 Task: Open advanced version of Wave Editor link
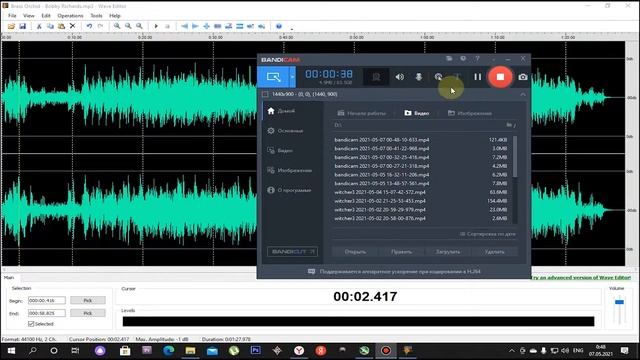[580, 278]
